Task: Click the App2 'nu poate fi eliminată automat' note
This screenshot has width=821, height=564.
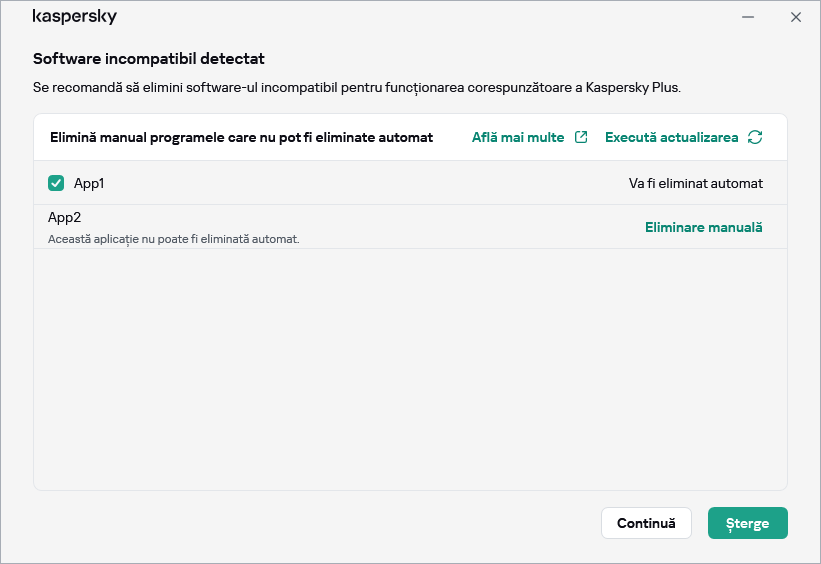Action: 174,239
